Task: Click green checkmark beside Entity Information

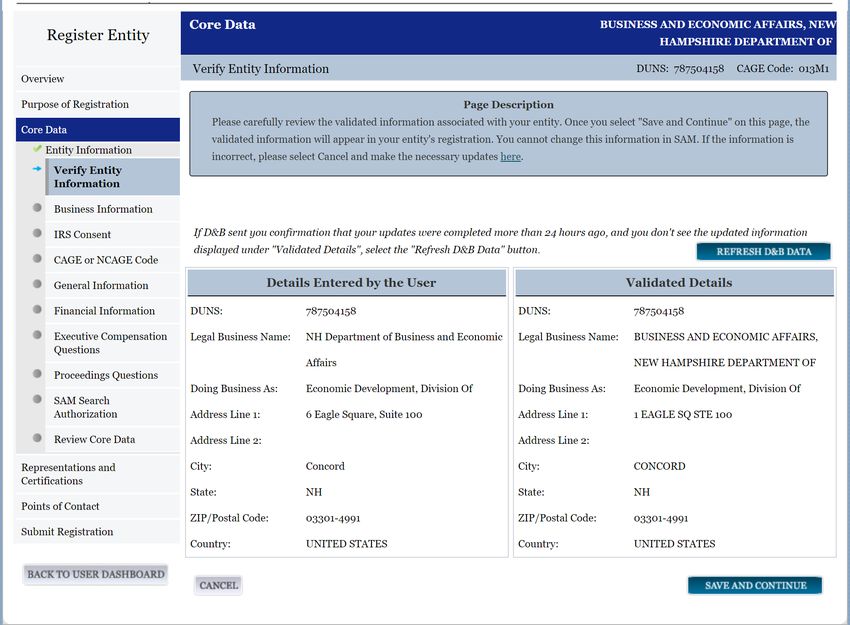Action: point(37,149)
